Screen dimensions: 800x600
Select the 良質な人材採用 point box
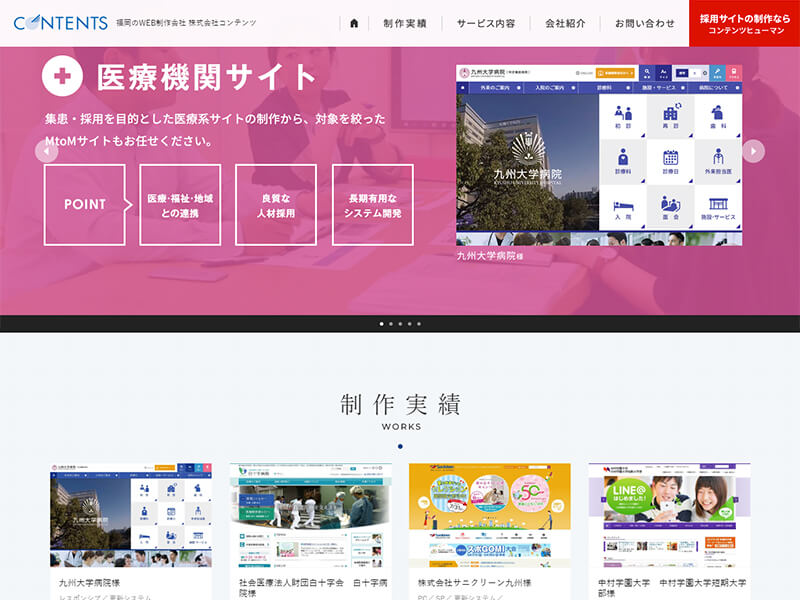(276, 205)
